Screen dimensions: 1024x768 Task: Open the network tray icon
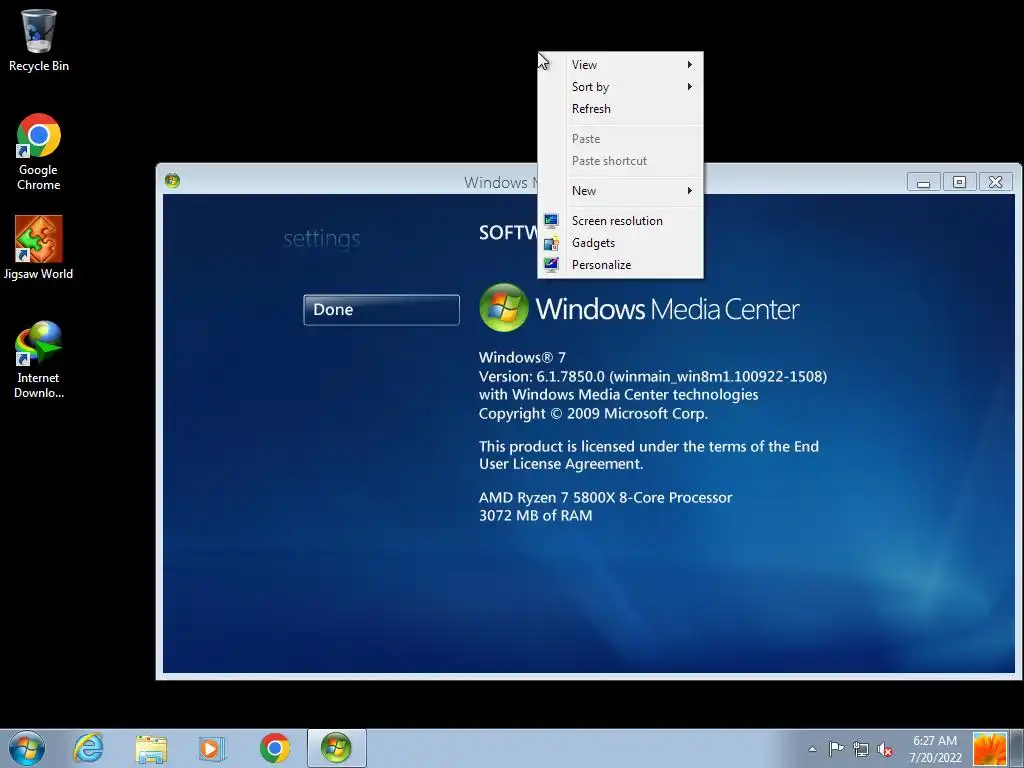click(861, 749)
